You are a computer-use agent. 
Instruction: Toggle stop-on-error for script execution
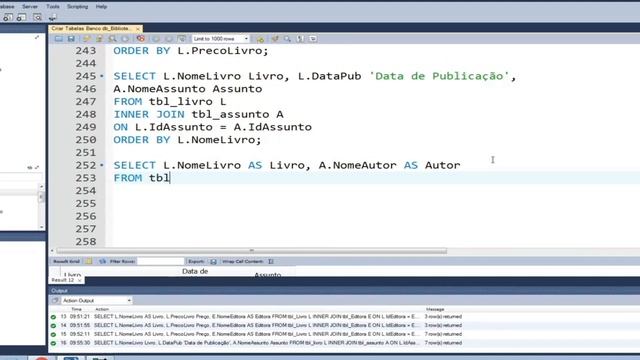click(x=140, y=39)
